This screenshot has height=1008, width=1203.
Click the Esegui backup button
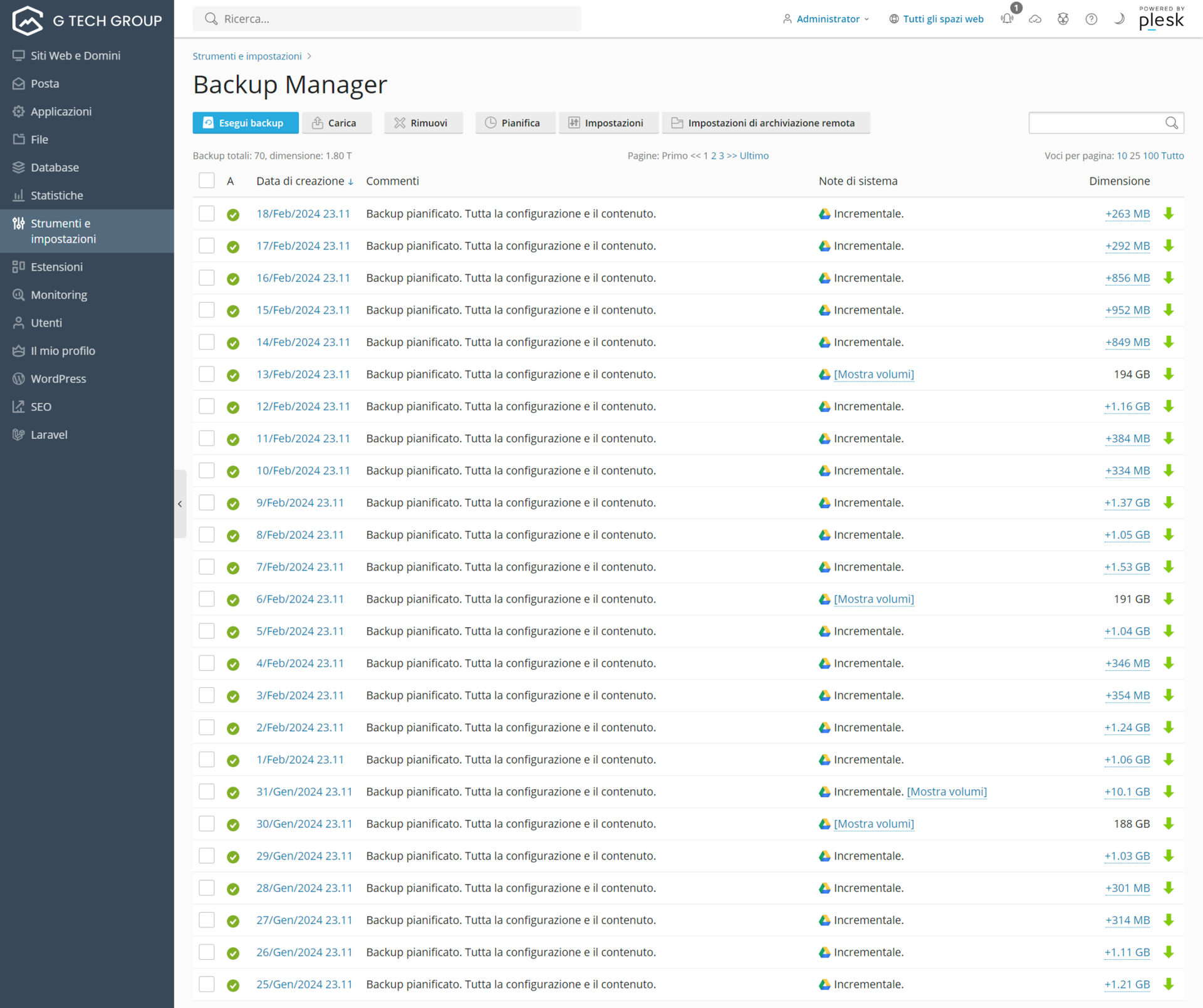pyautogui.click(x=245, y=123)
